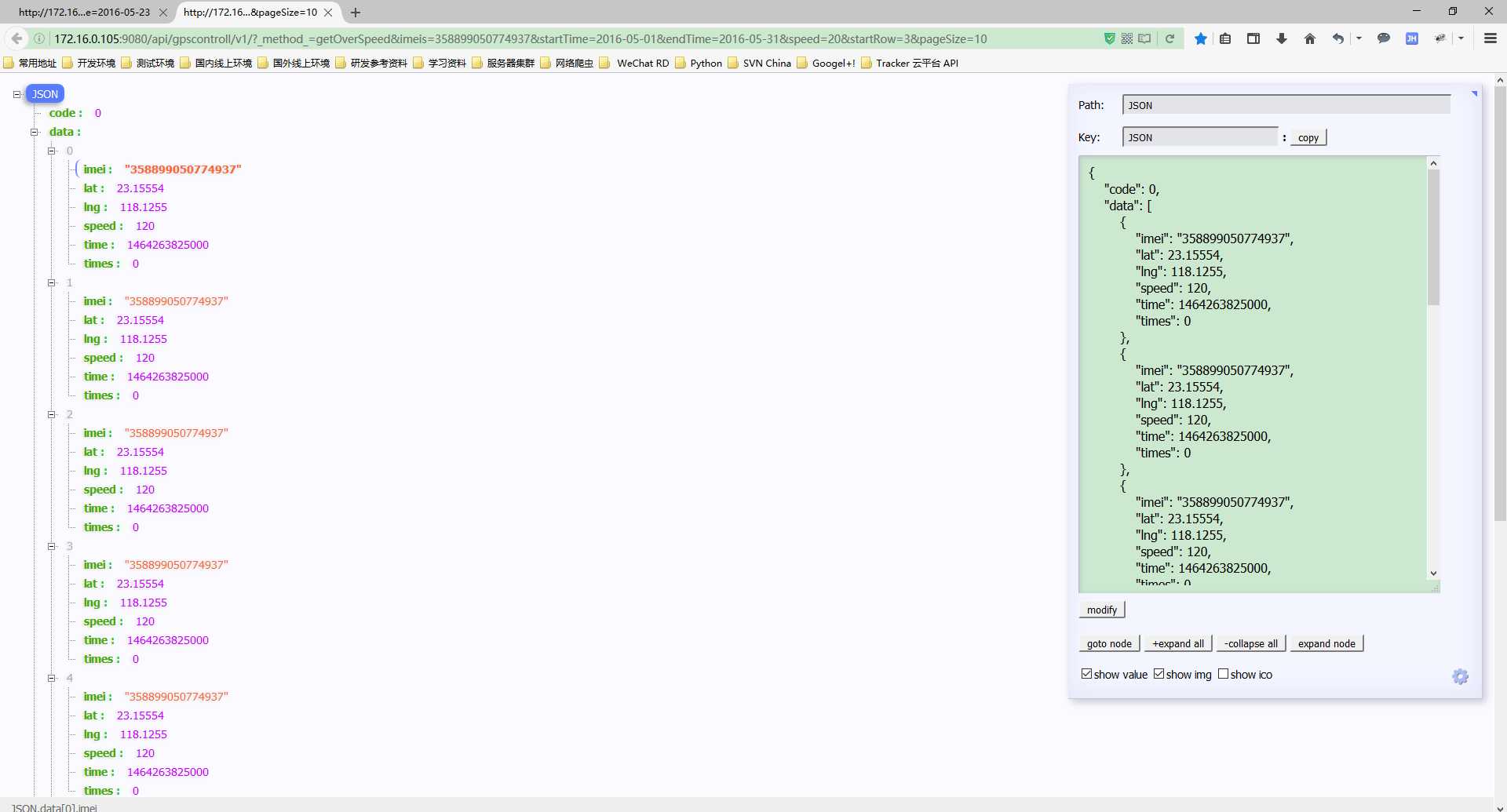Toggle the show img checkbox
The height and width of the screenshot is (812, 1507).
click(x=1159, y=674)
